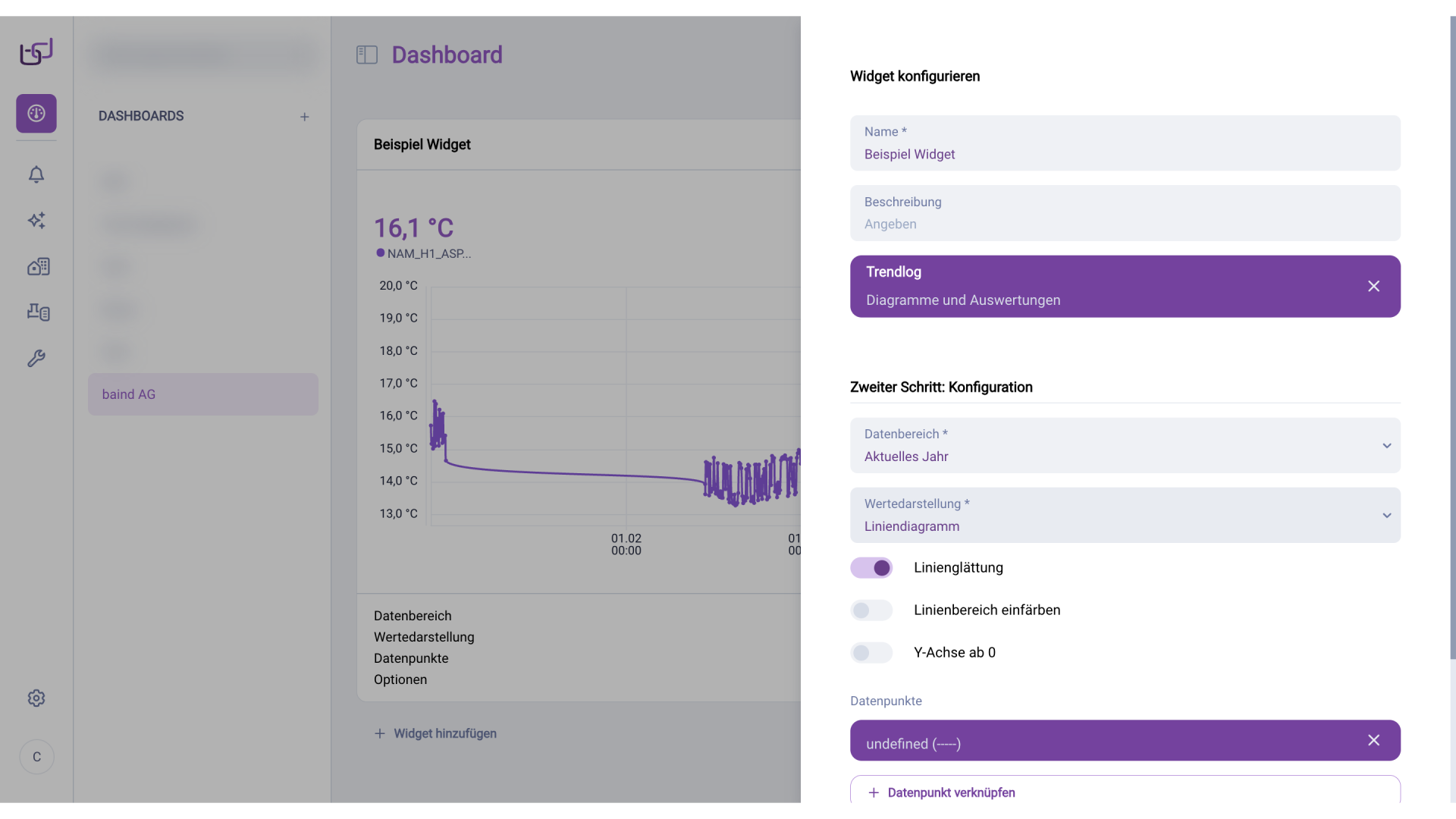Click the sparkle AI assistant icon
The image size is (1456, 819).
36,221
